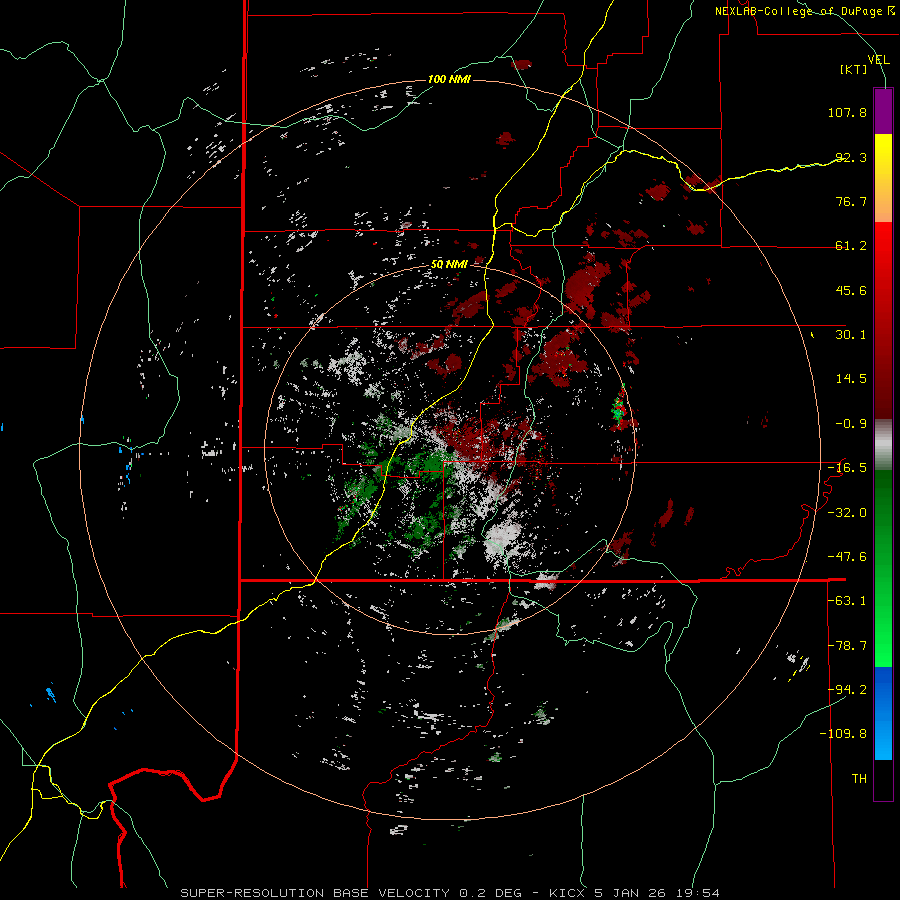Click the 92.3 legend value

click(851, 157)
